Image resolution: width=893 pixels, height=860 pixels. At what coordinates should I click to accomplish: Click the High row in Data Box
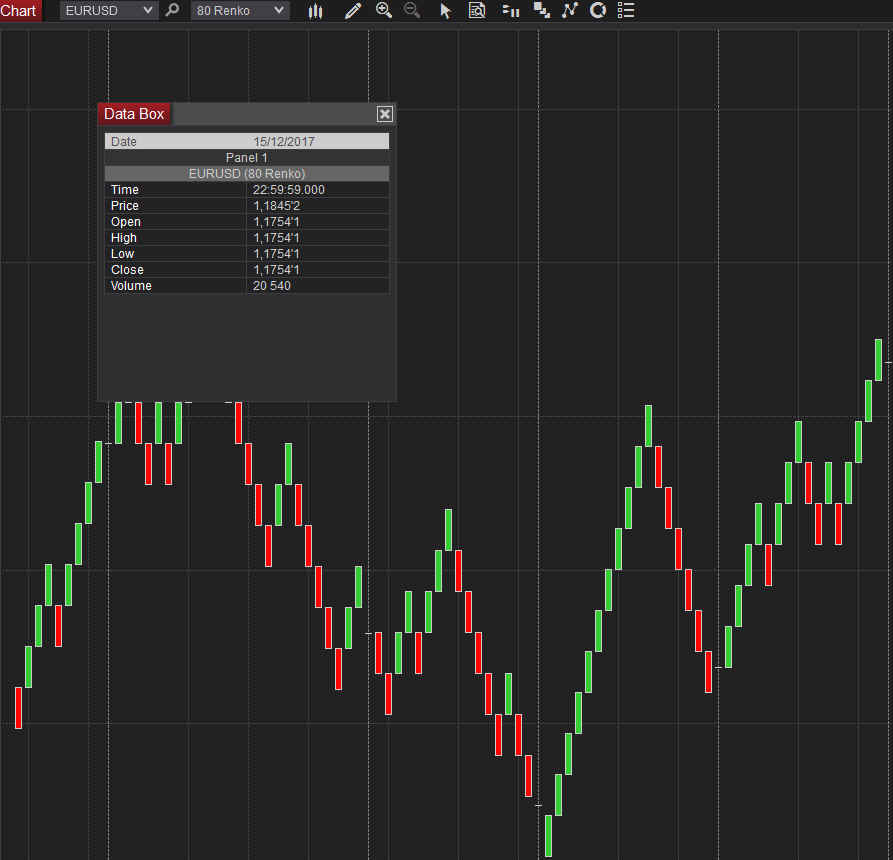point(247,237)
